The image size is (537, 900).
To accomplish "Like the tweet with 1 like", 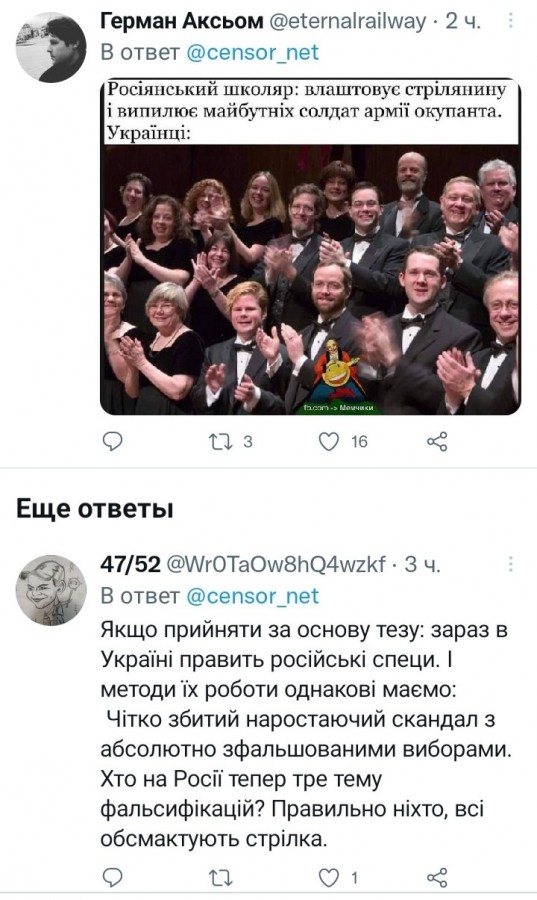I will [329, 878].
